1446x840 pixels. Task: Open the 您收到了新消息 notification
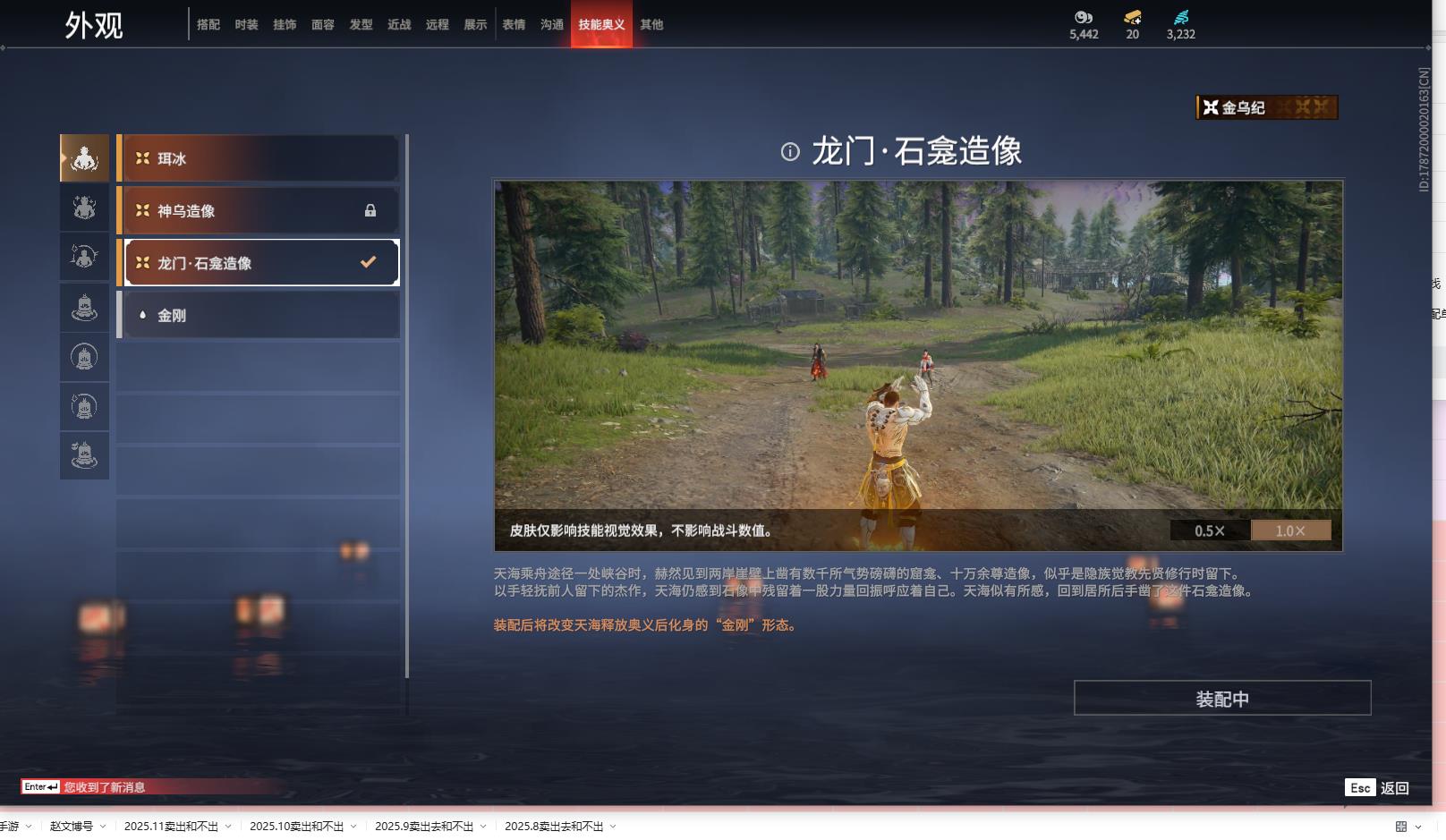click(105, 787)
